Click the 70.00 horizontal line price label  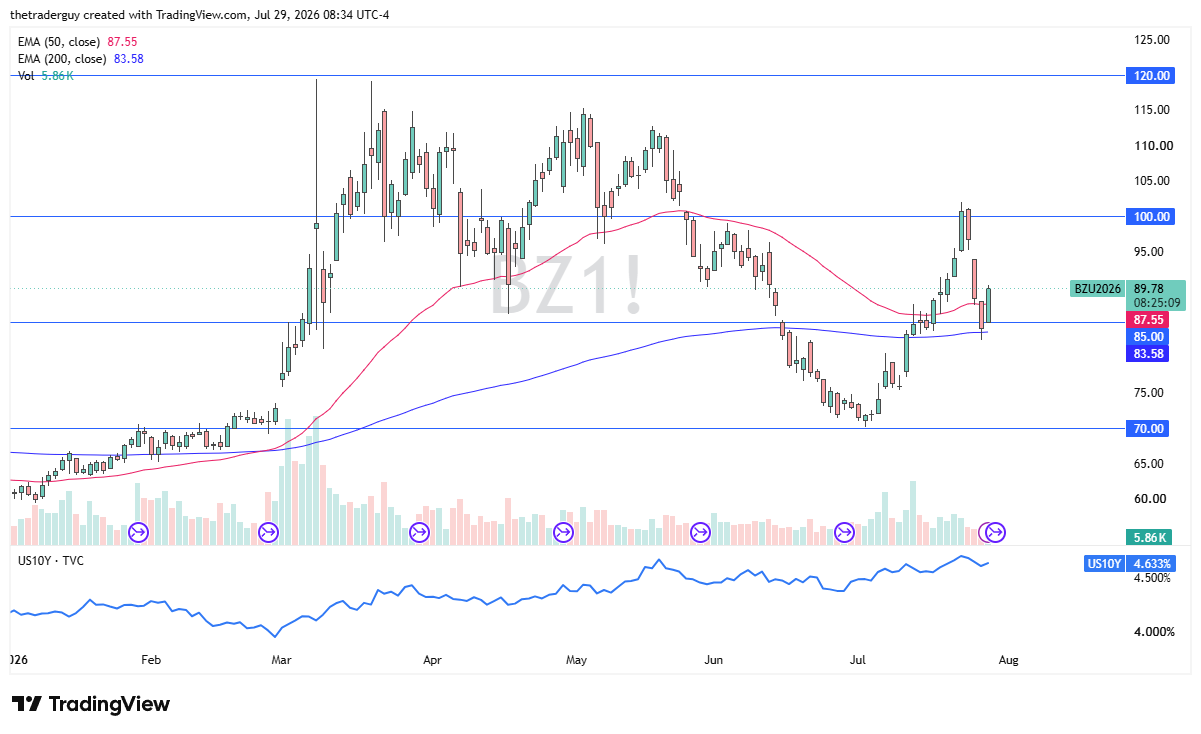coord(1149,429)
